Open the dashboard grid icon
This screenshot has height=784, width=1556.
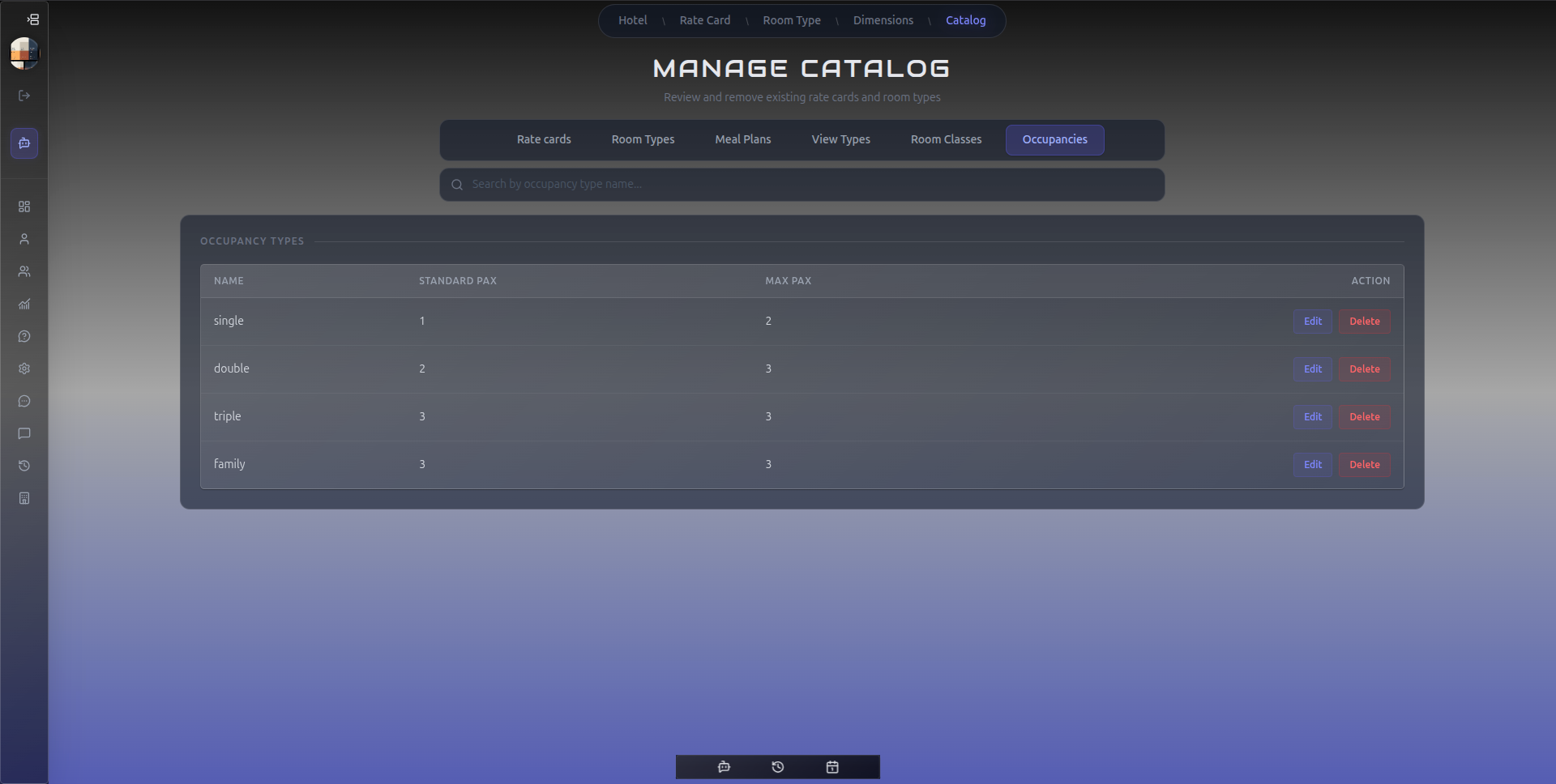[x=24, y=207]
